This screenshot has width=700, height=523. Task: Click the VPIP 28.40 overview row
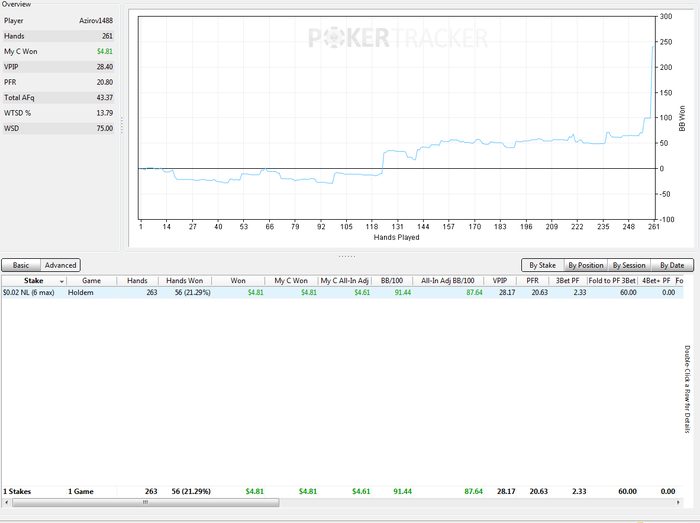(58, 67)
